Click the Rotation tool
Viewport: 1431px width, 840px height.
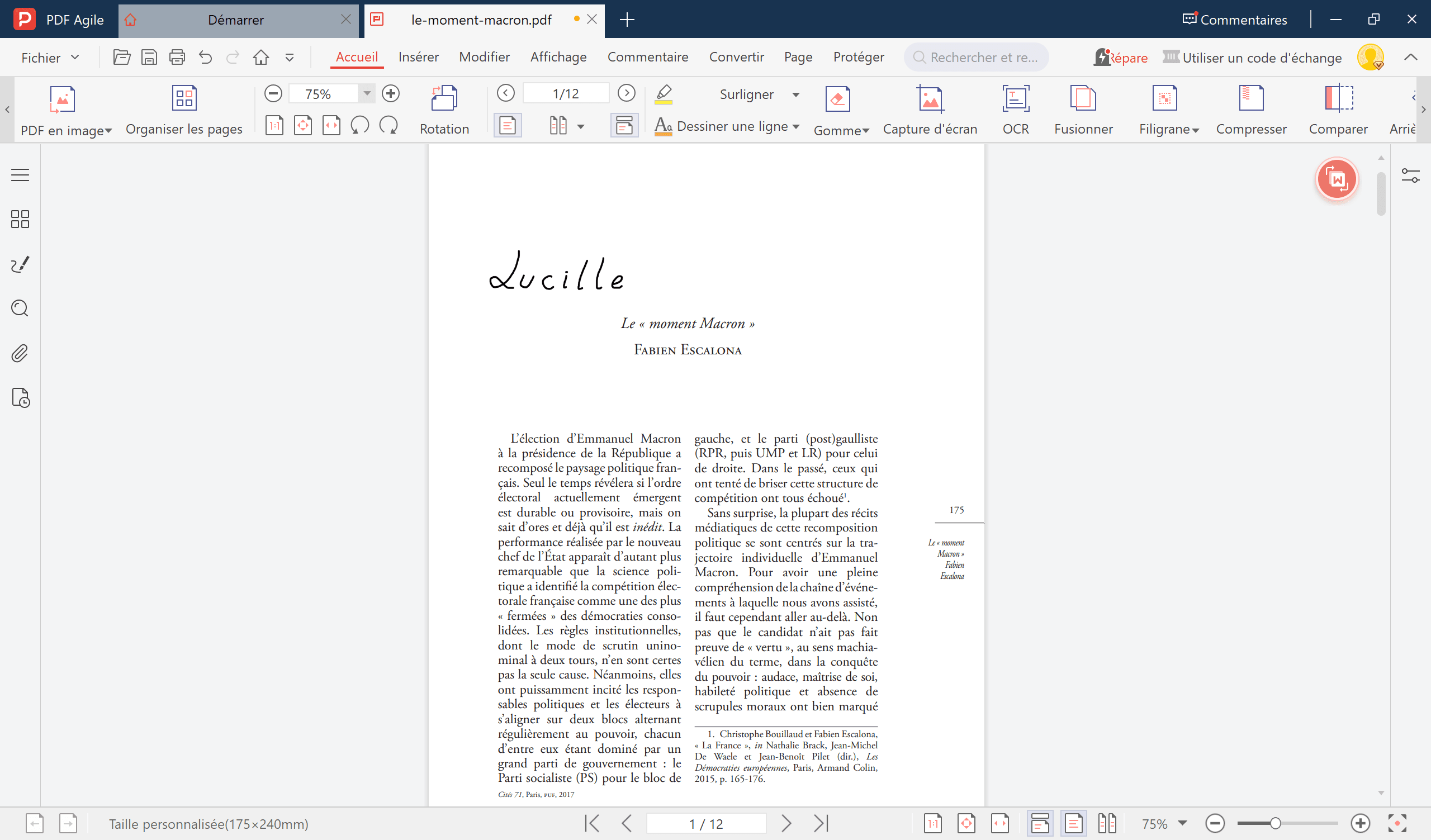click(x=444, y=111)
